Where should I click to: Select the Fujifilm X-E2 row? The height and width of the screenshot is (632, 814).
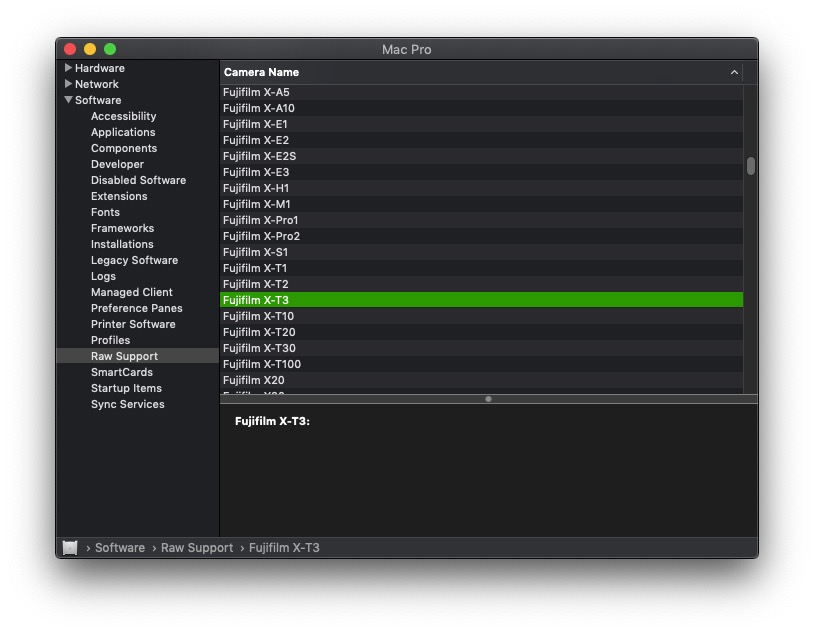click(481, 140)
